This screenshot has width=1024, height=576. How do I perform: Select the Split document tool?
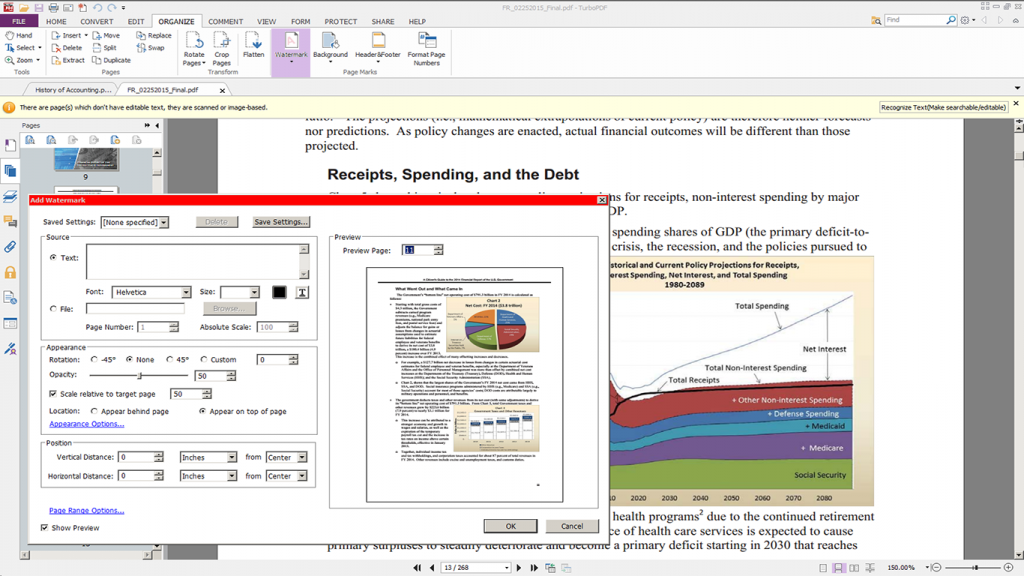click(104, 48)
